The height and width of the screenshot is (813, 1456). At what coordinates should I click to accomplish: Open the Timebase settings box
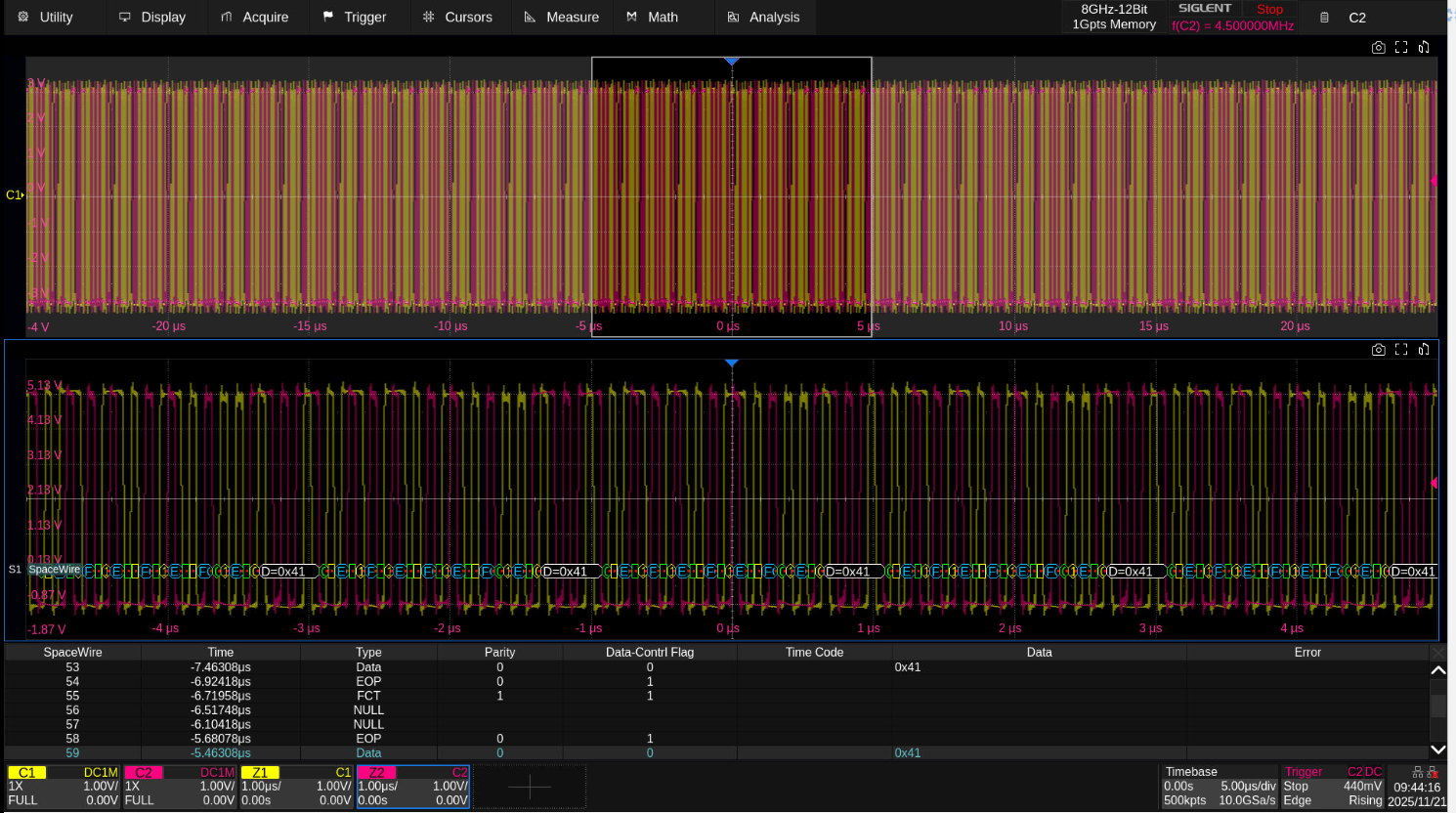(1219, 787)
